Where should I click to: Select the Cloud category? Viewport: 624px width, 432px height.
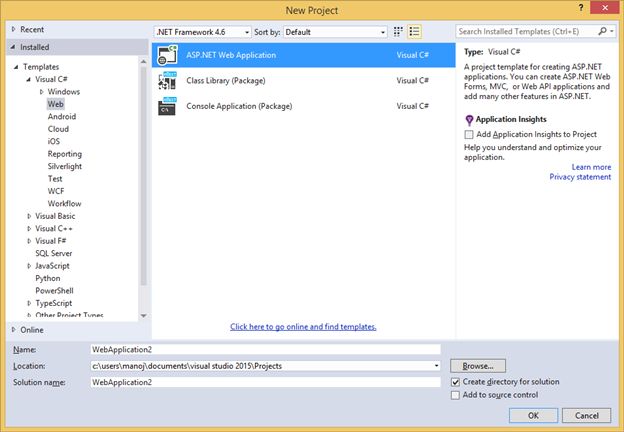pos(58,129)
